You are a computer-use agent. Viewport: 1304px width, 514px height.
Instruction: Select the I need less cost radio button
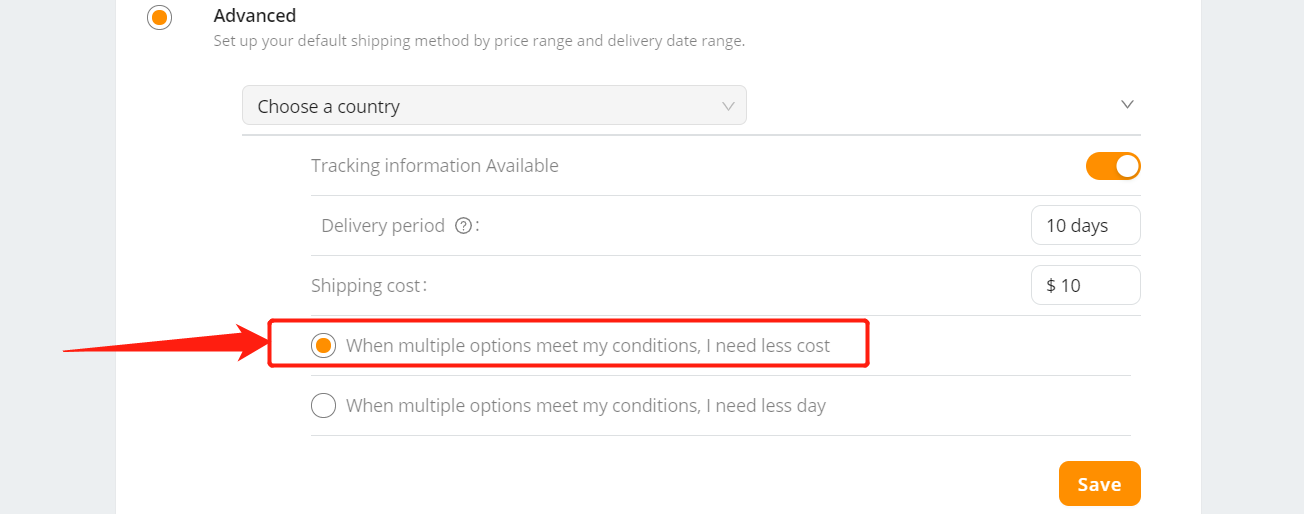click(x=323, y=346)
